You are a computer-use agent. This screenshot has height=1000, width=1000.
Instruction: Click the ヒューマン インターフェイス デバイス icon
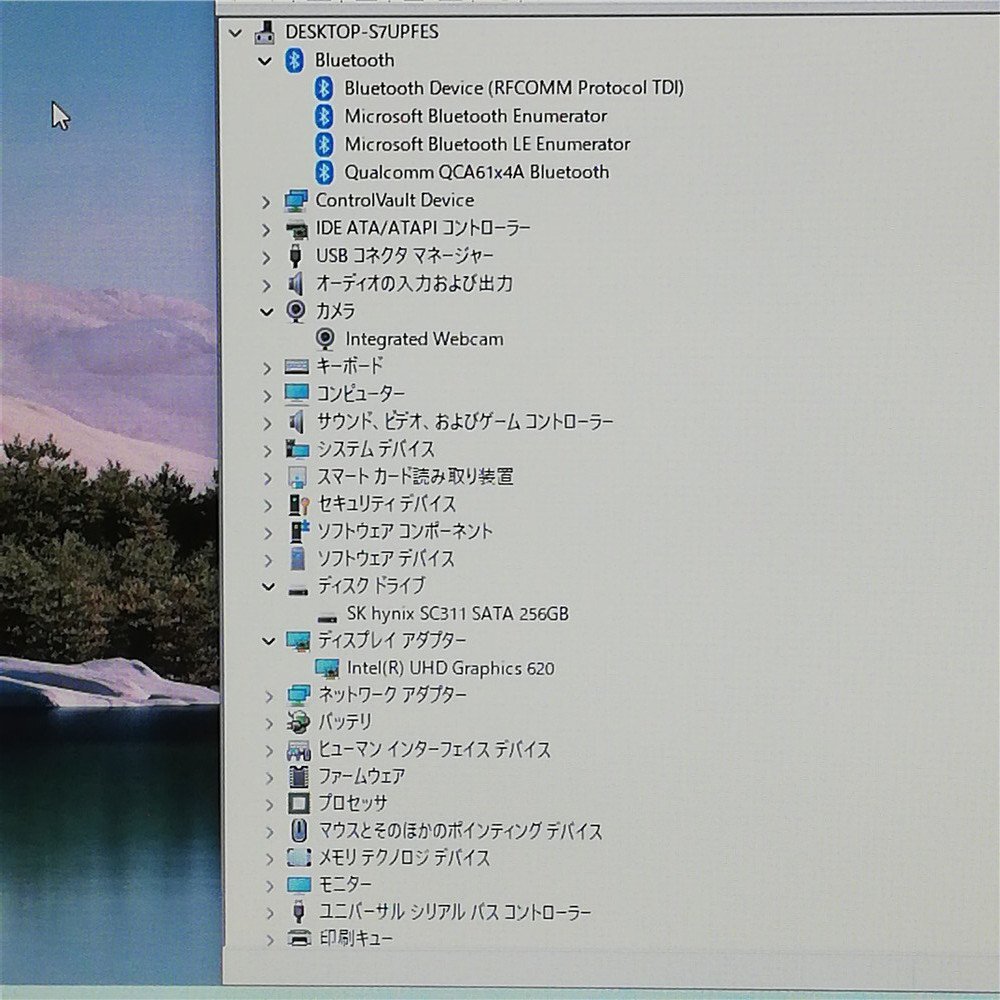click(x=298, y=751)
